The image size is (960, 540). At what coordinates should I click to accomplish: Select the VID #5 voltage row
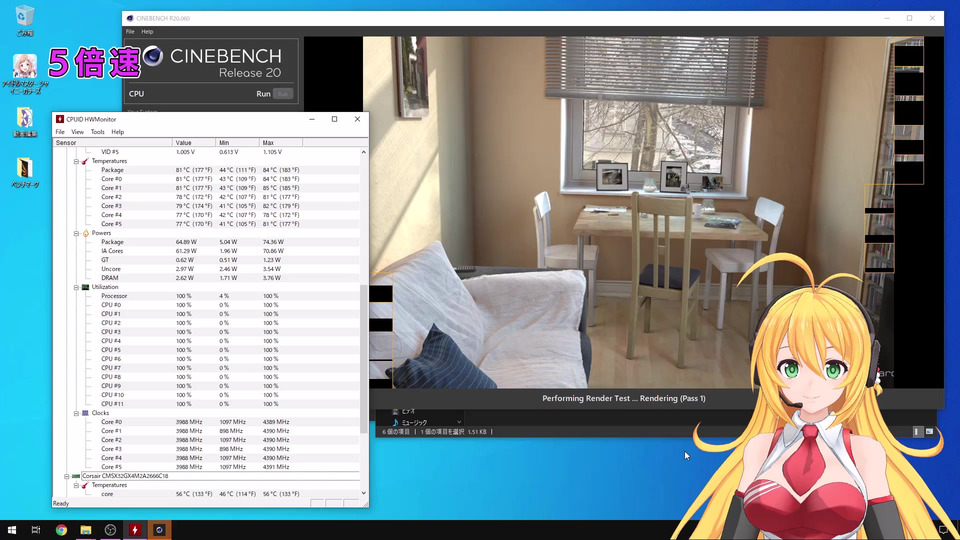coord(206,152)
